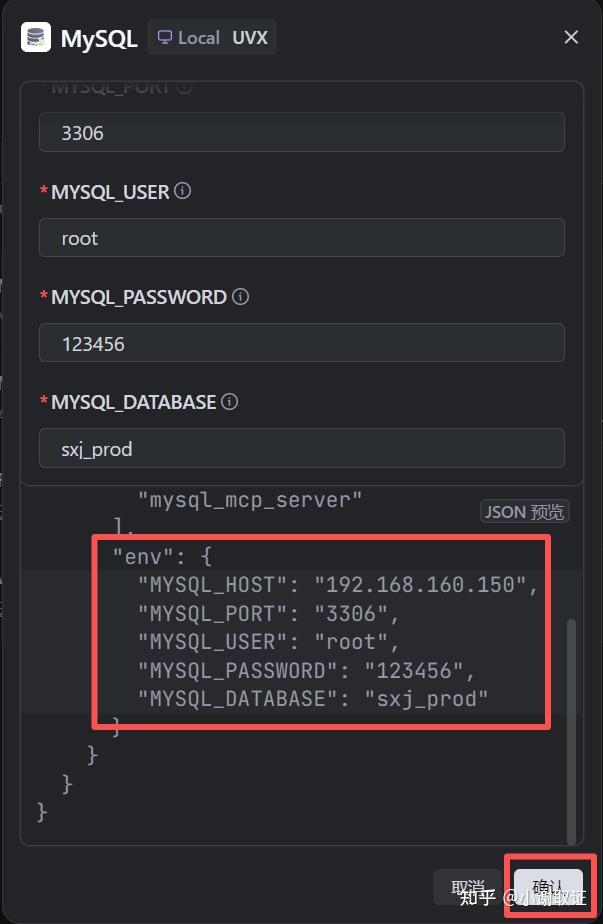603x924 pixels.
Task: Toggle the JSON 预览 preview mode
Action: (x=524, y=511)
